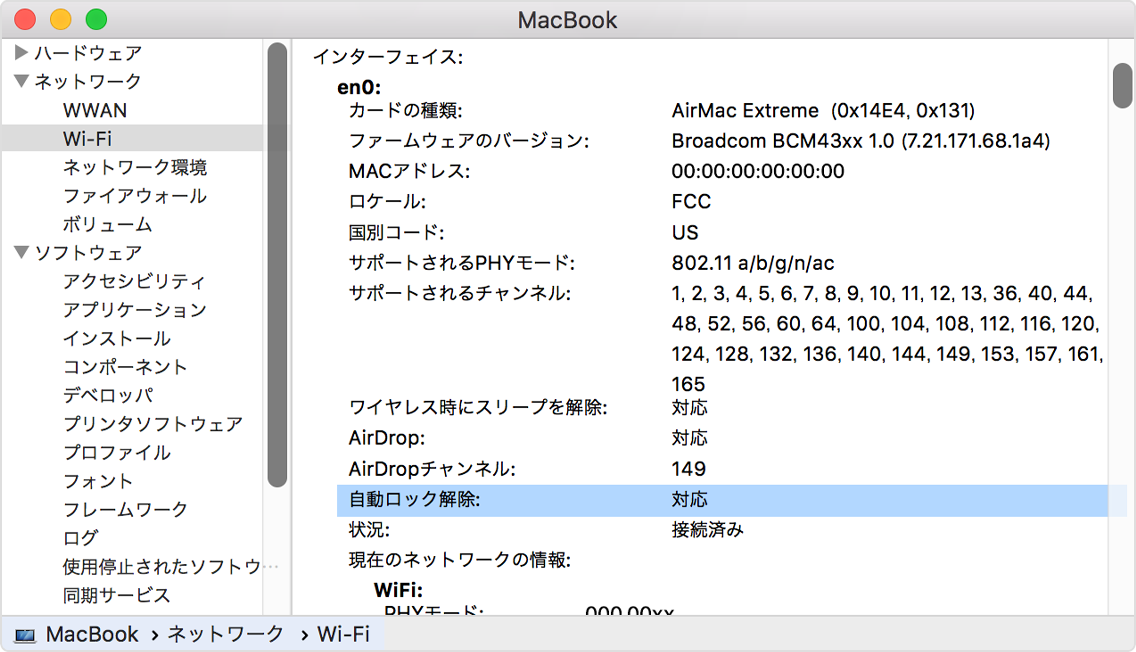Collapse the ソフトウェア section triangle
The image size is (1136, 652).
pos(21,253)
